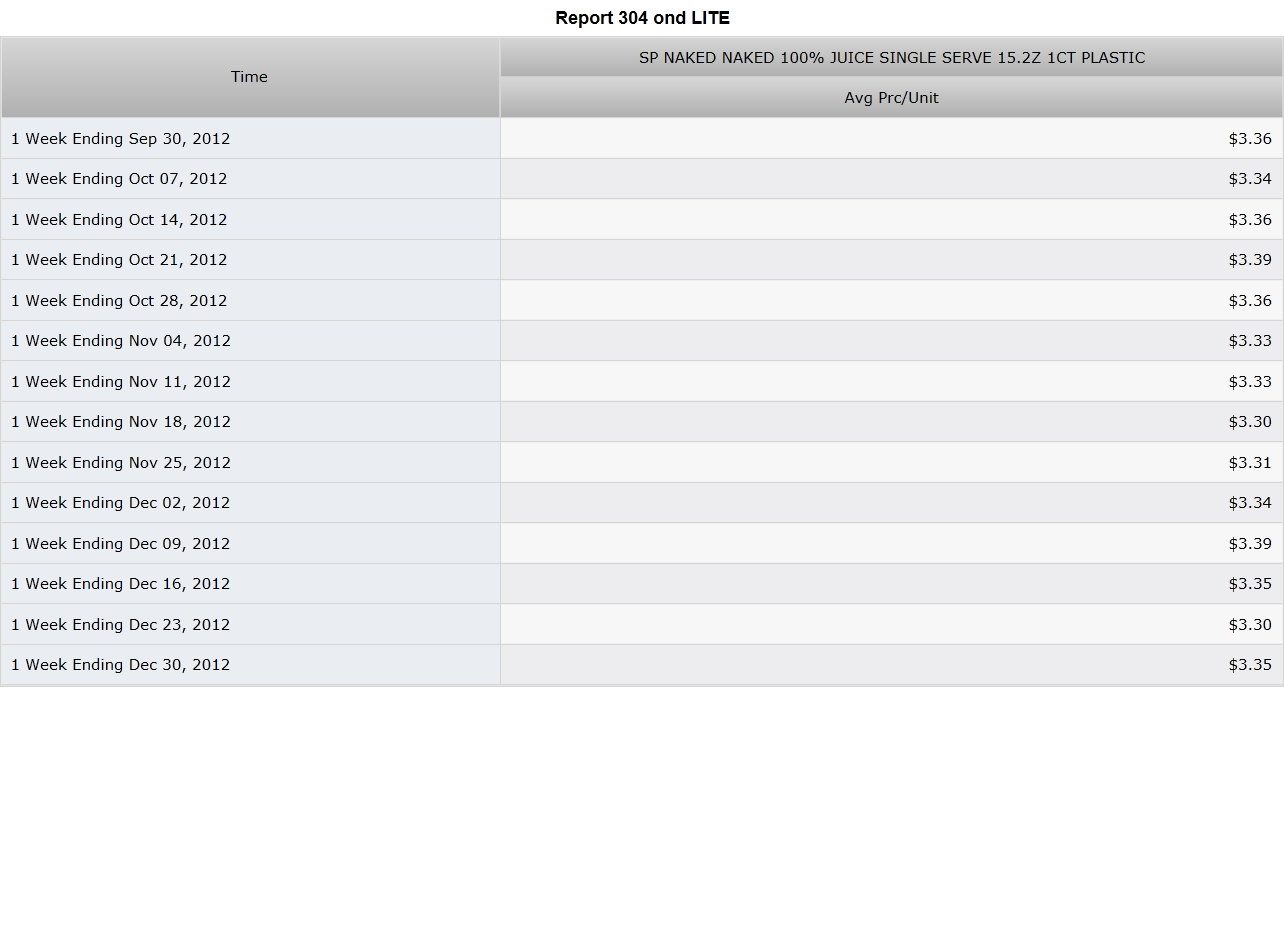Select row '1 Week Ending Dec 09, 2012'
The height and width of the screenshot is (946, 1284).
click(642, 543)
